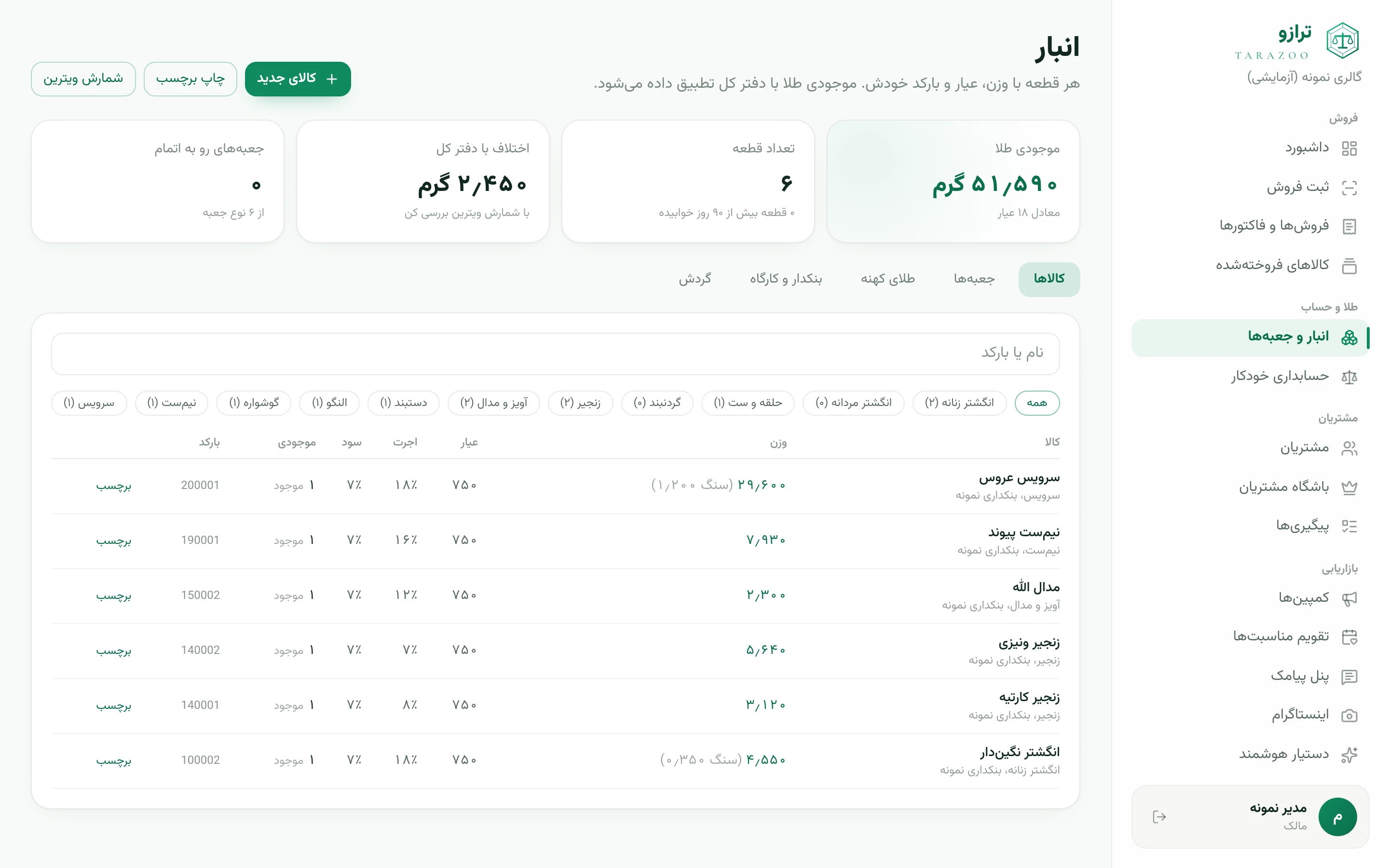Click برچسب link for barcode 100002 row

pyautogui.click(x=113, y=761)
